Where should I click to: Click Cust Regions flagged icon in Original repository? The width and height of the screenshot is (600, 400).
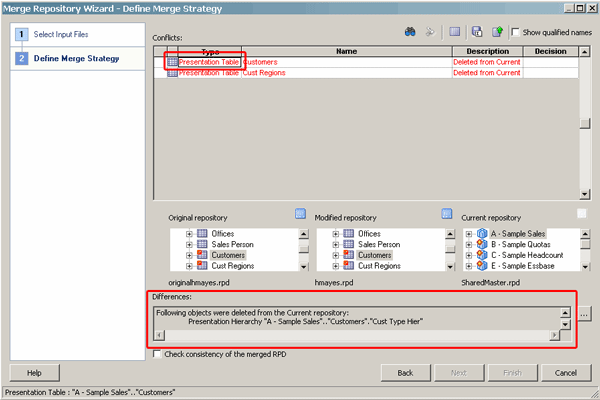pyautogui.click(x=202, y=265)
